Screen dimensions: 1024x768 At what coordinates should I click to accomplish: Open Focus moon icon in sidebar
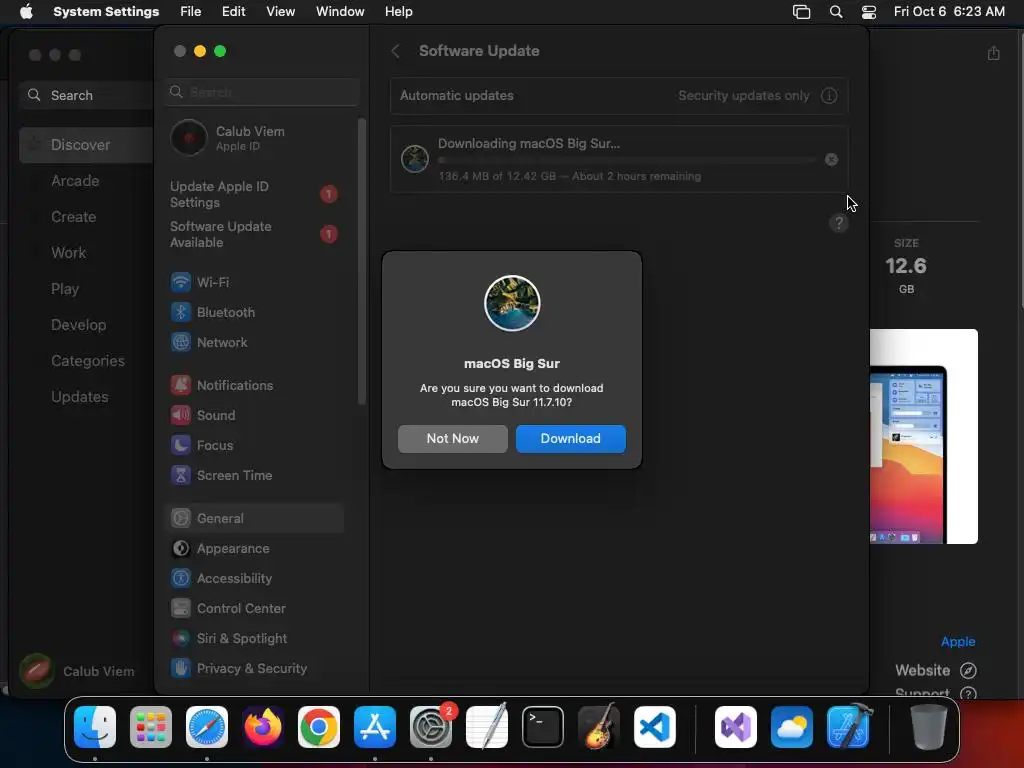(181, 445)
